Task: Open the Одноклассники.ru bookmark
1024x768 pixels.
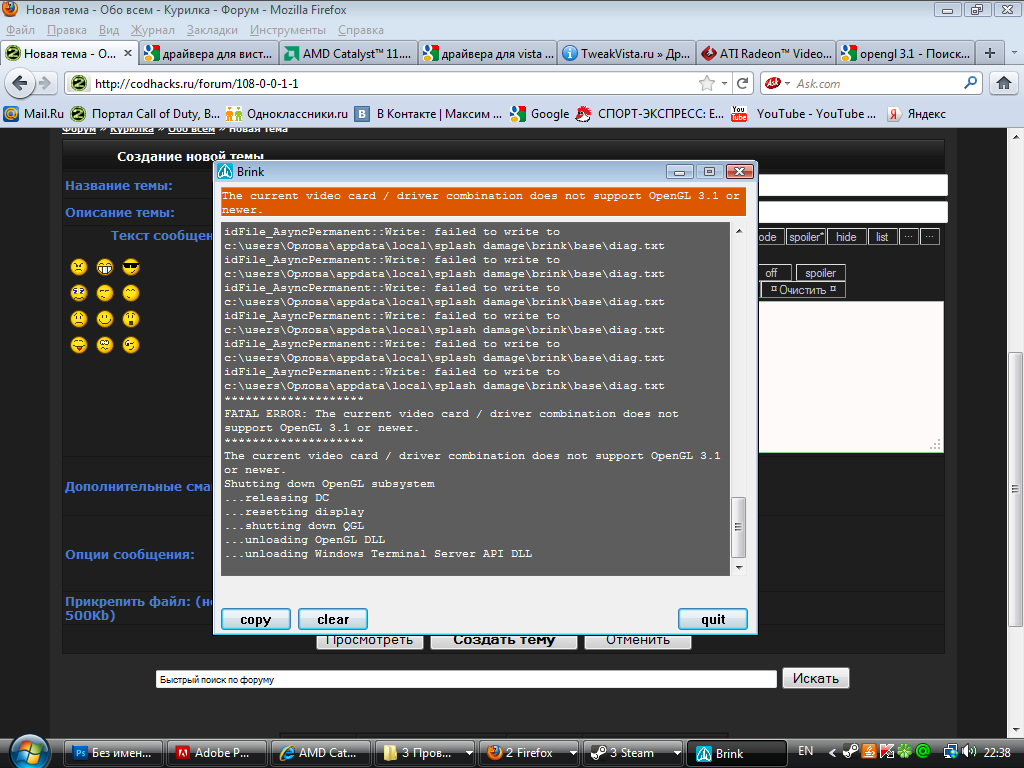Action: point(287,114)
